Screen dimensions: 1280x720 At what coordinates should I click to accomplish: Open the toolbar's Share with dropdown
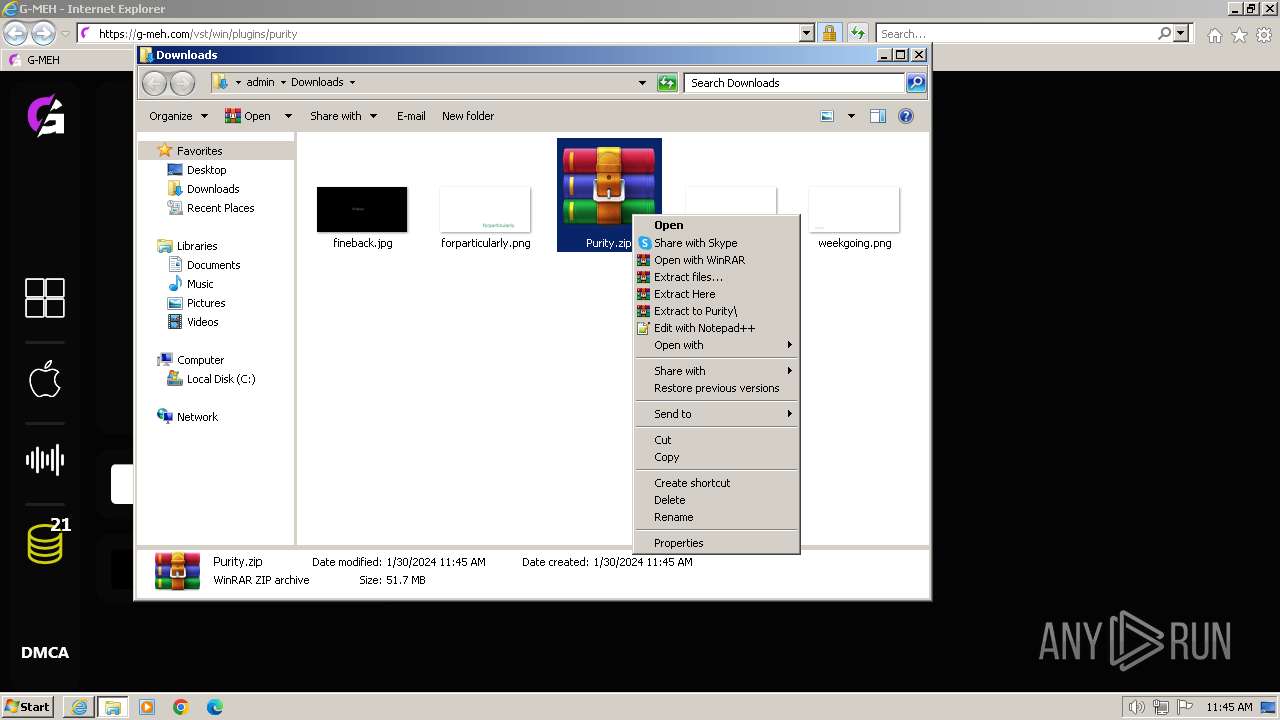click(343, 116)
